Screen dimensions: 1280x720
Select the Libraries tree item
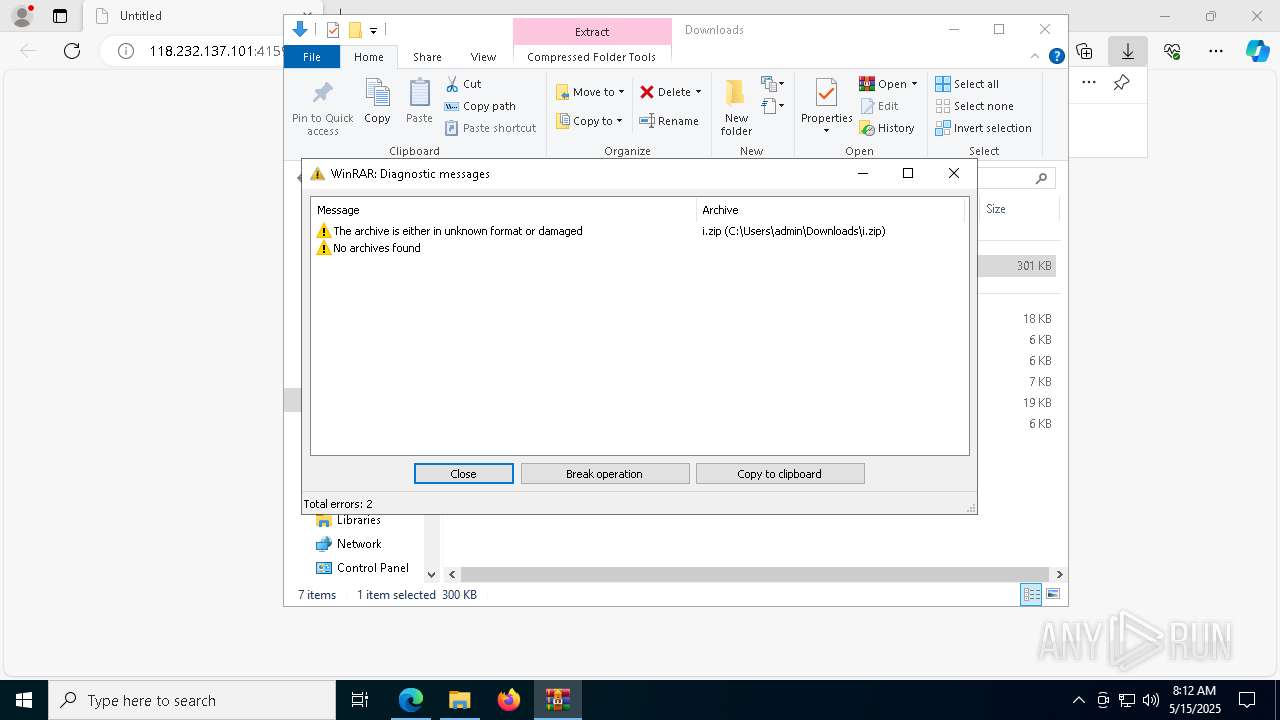point(358,520)
